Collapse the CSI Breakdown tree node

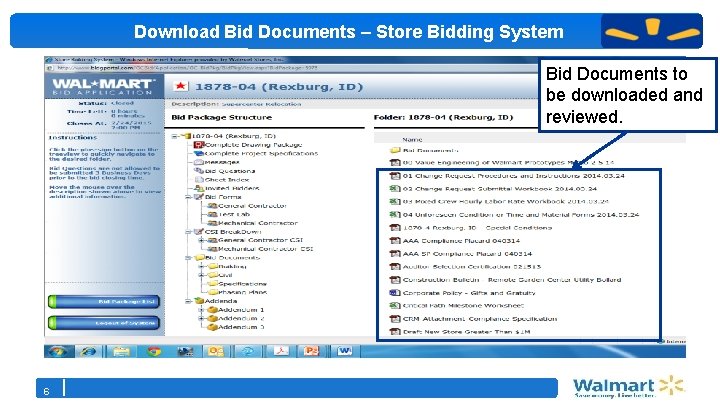tap(188, 232)
